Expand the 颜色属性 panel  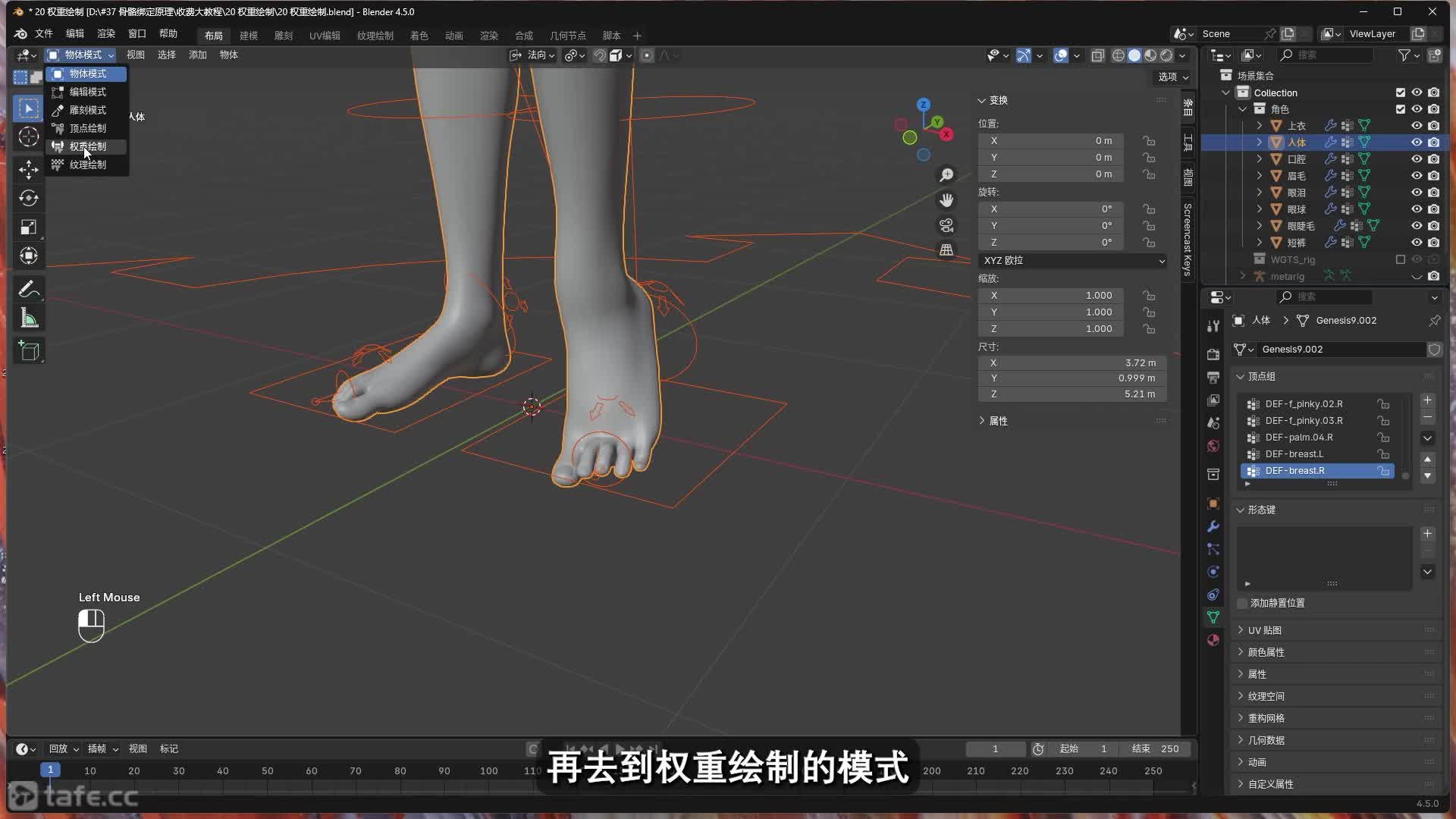tap(1266, 653)
